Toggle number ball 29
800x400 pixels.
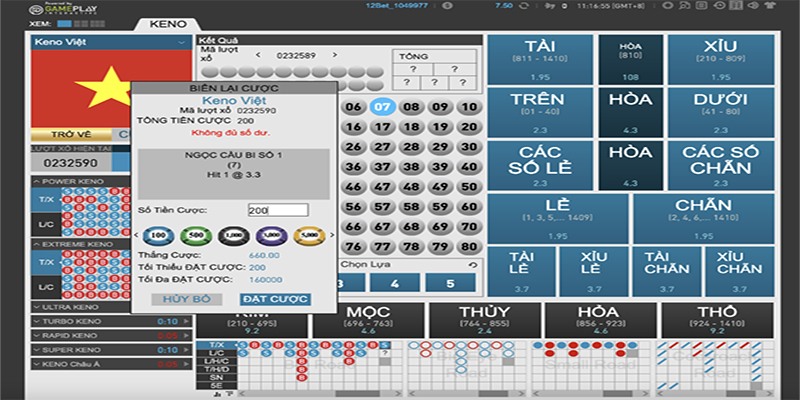coord(440,147)
